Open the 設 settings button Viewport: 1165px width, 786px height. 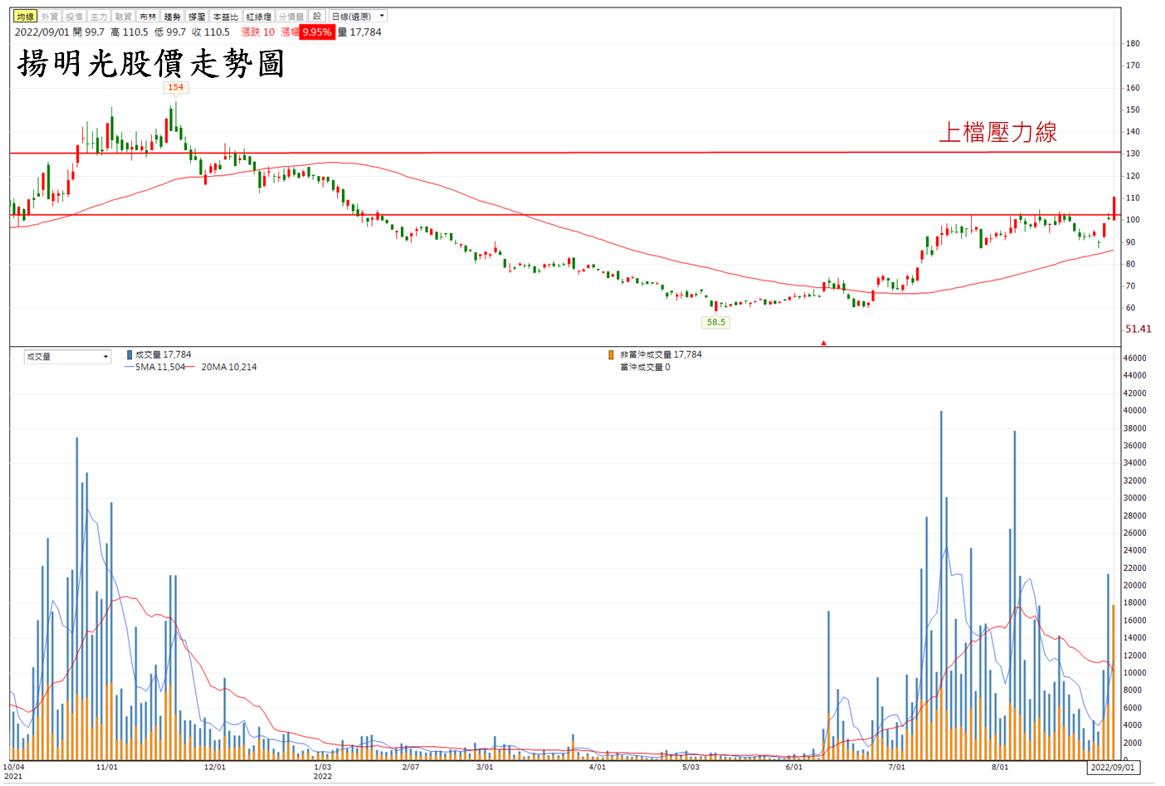pos(316,16)
